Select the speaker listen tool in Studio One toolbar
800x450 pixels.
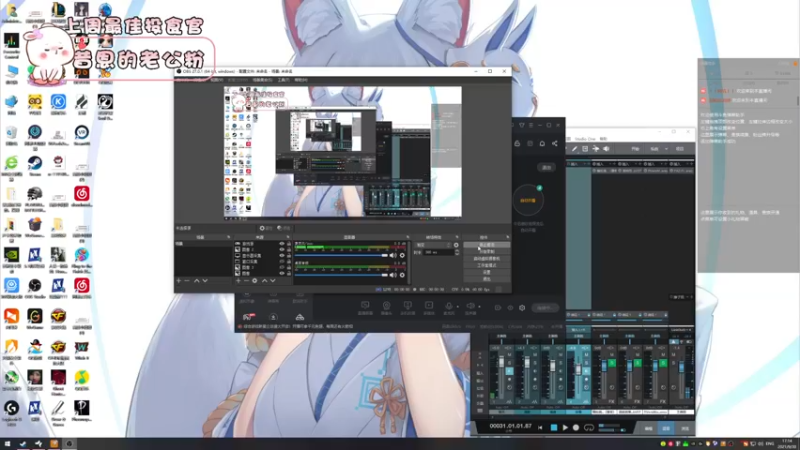coord(606,148)
